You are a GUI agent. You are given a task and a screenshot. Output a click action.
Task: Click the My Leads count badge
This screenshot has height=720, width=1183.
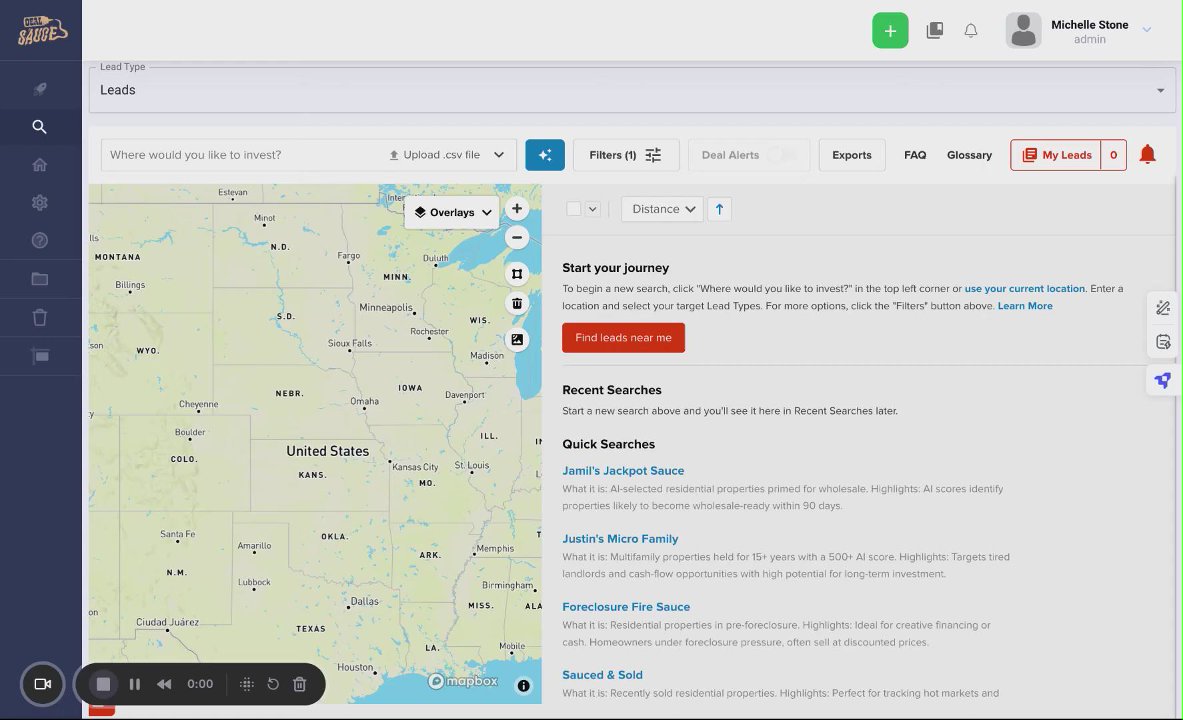tap(1113, 155)
